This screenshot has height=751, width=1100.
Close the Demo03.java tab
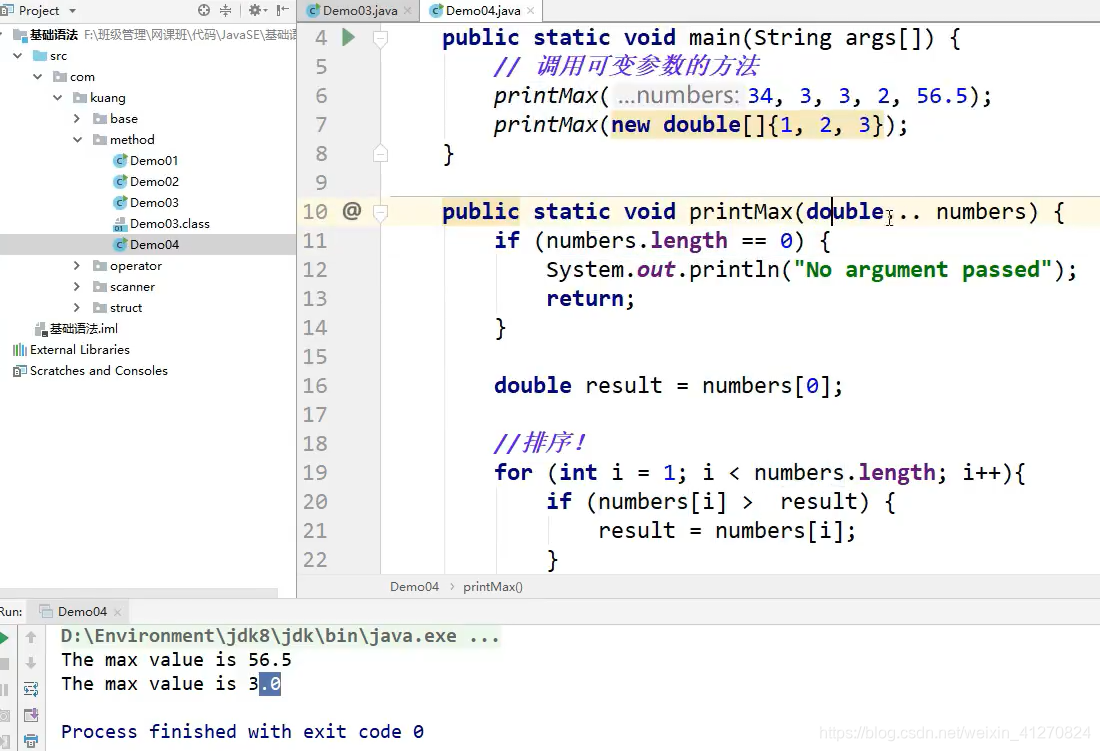click(x=408, y=11)
